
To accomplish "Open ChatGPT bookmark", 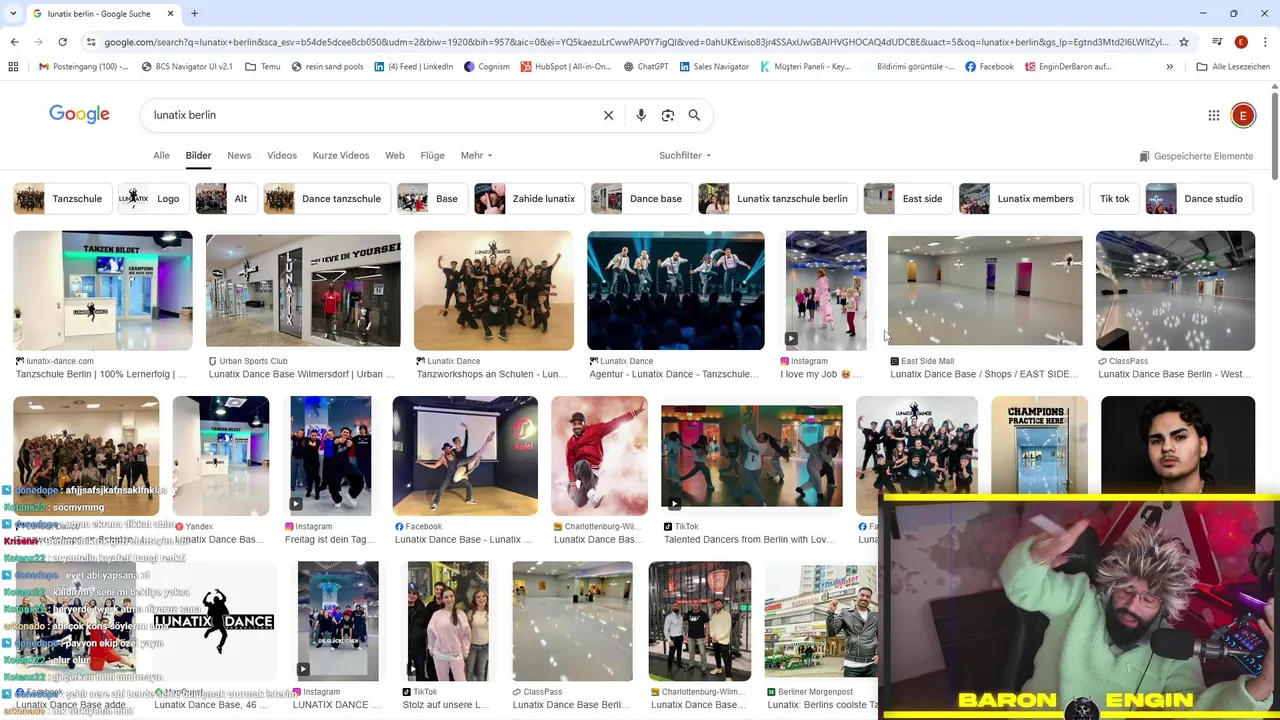I will [x=645, y=67].
